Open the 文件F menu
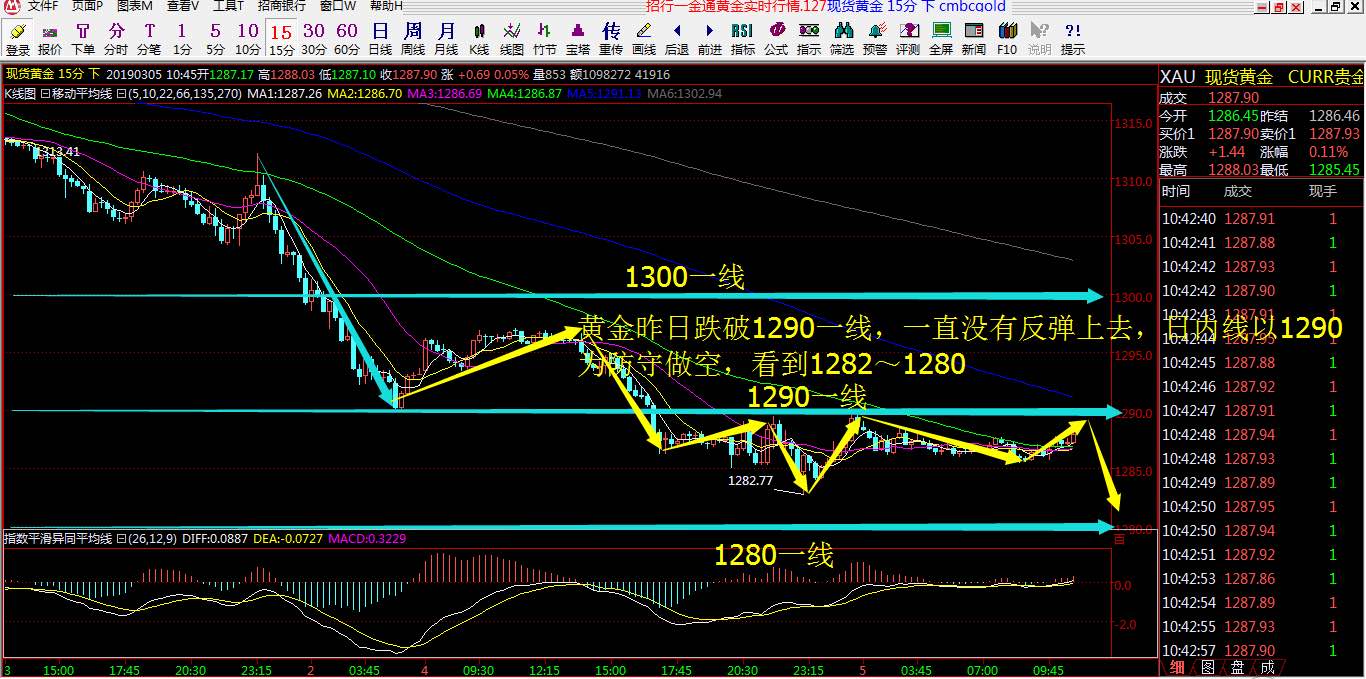This screenshot has height=679, width=1366. [x=43, y=6]
